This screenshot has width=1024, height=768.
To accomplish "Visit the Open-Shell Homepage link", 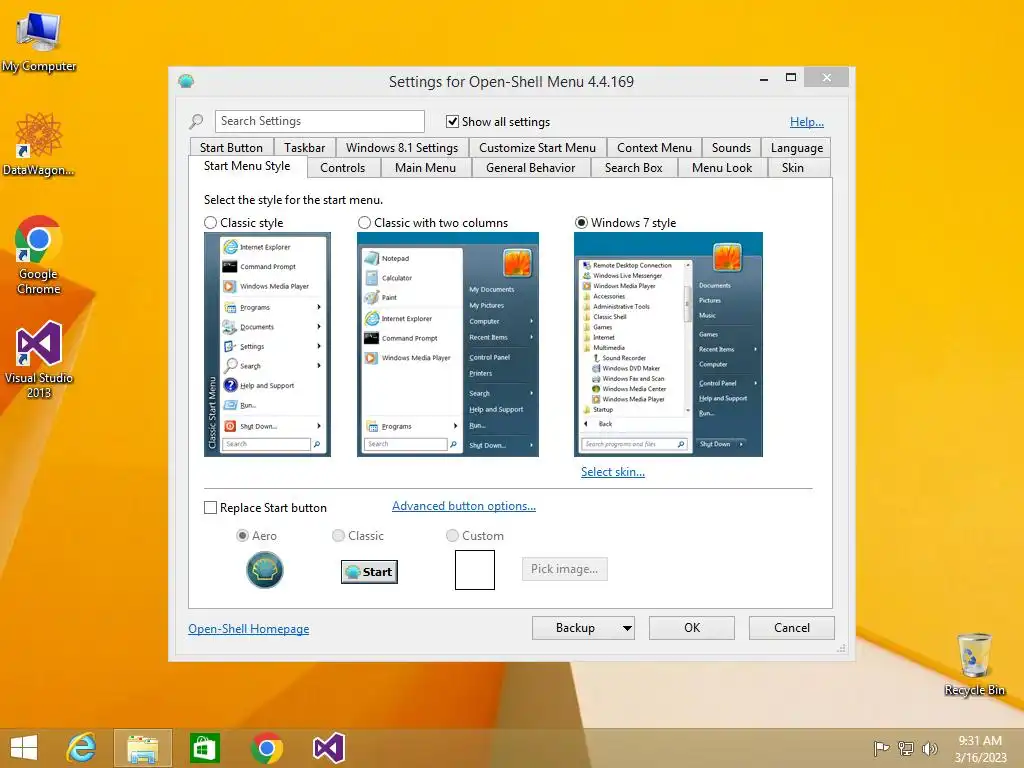I will [249, 629].
